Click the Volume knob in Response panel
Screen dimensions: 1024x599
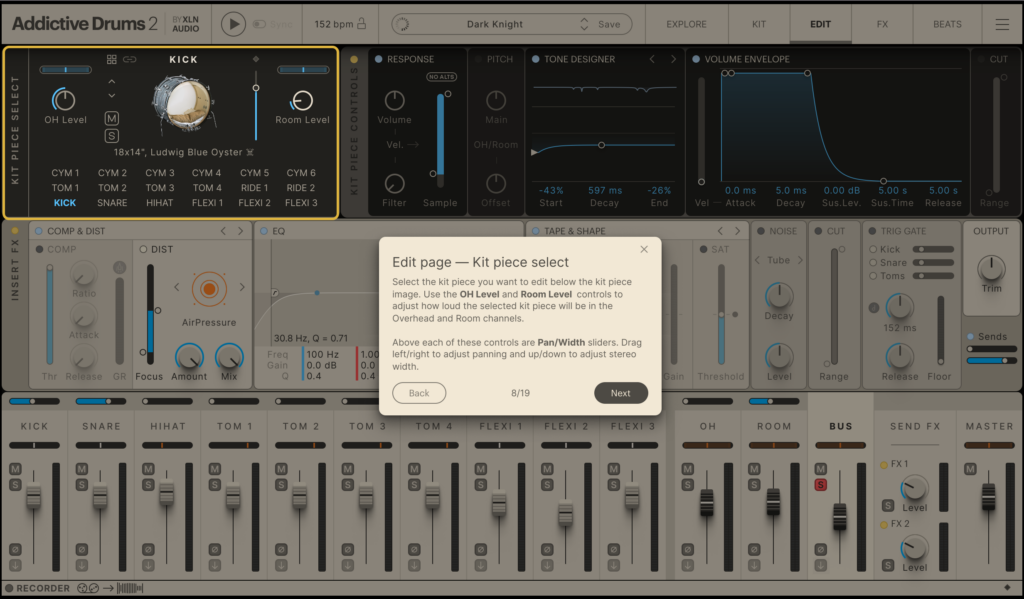[x=394, y=101]
